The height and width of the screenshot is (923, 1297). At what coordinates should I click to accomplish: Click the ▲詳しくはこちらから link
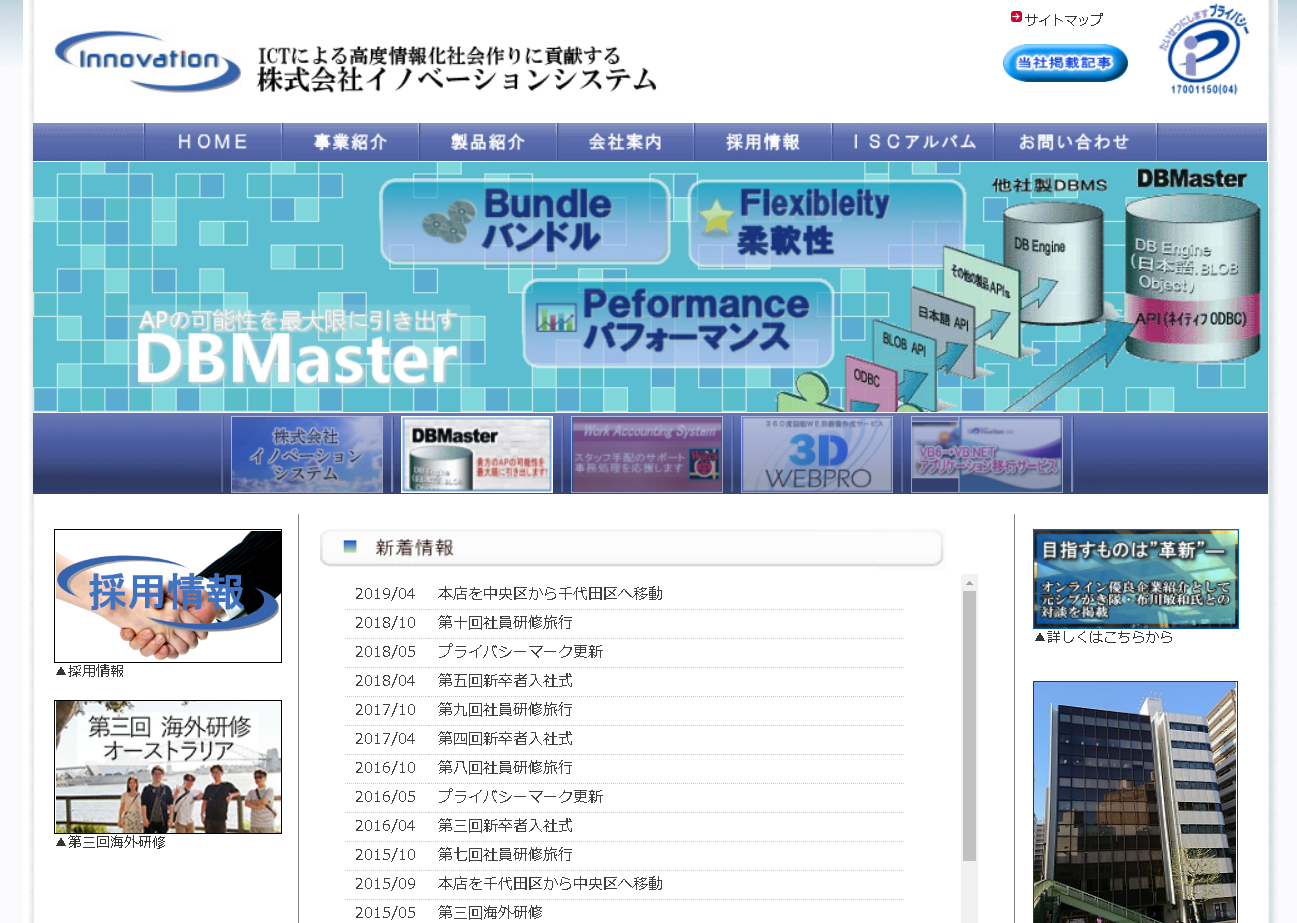tap(1104, 637)
